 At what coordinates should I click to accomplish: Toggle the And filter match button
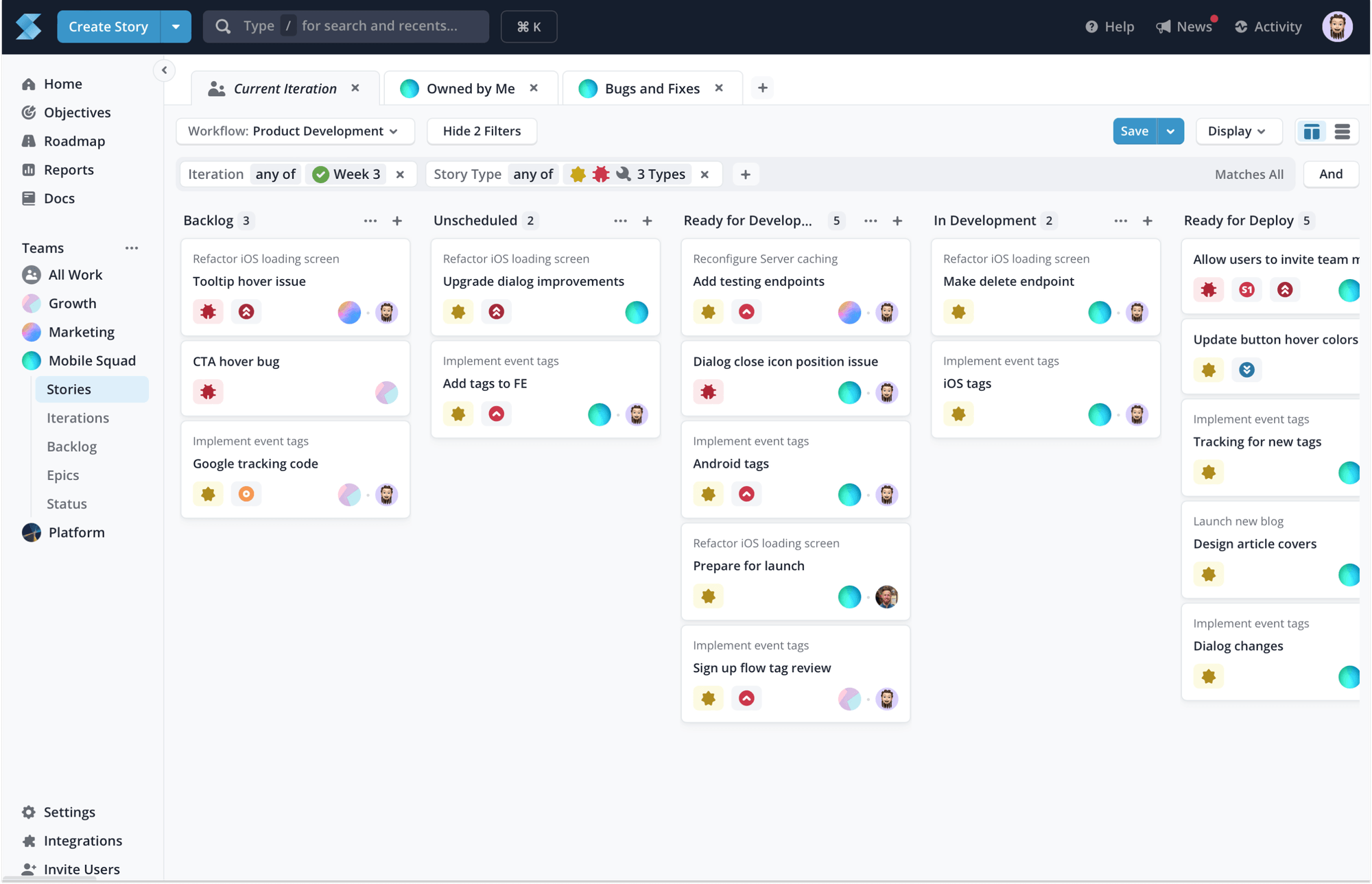click(1330, 174)
